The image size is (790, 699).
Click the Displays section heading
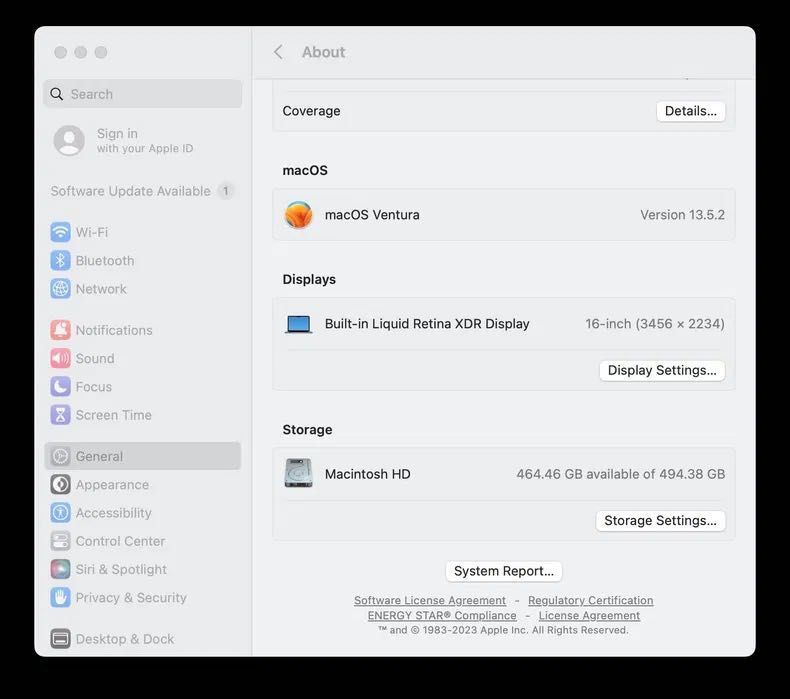click(309, 279)
